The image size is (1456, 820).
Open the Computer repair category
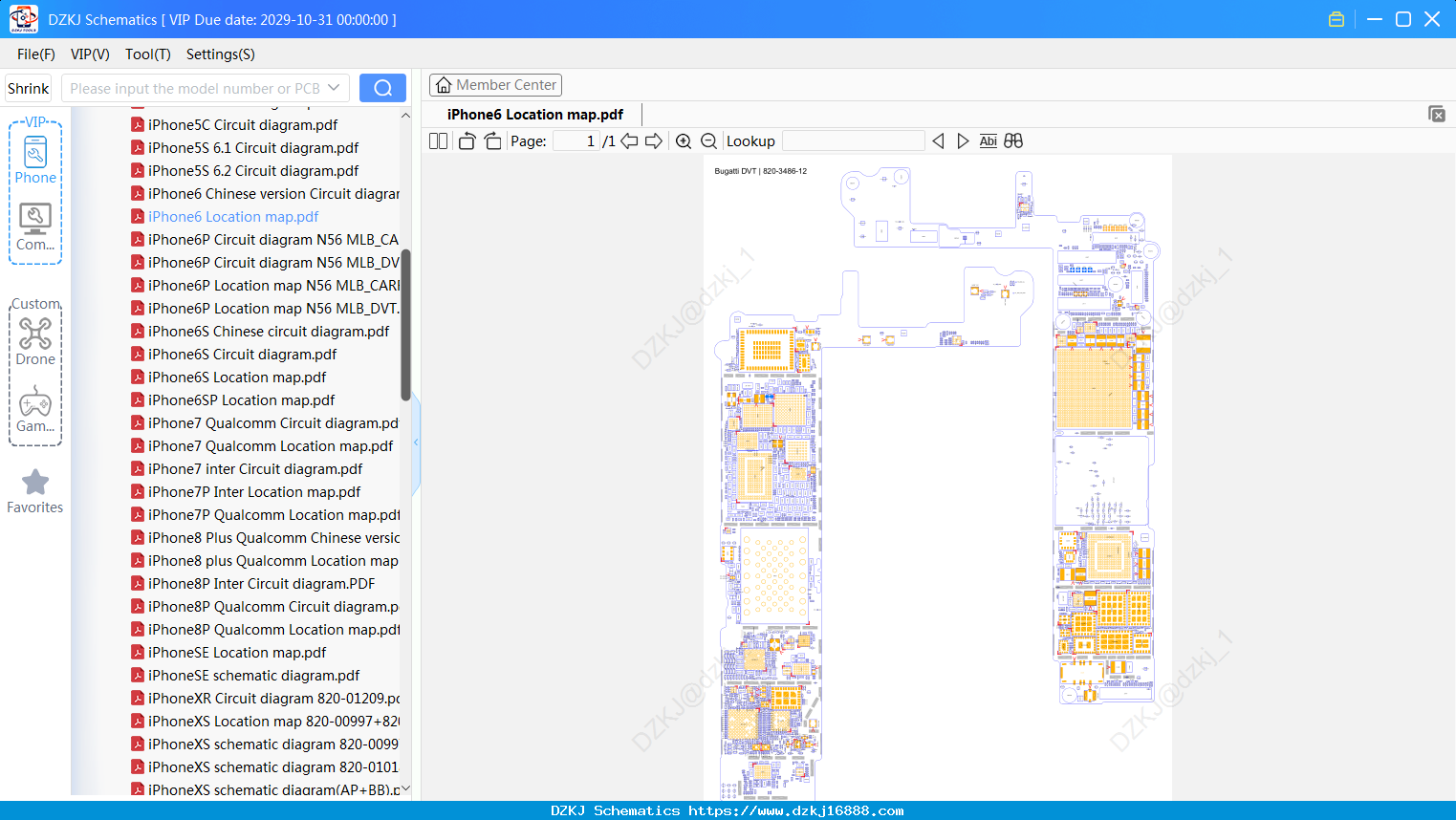[35, 227]
